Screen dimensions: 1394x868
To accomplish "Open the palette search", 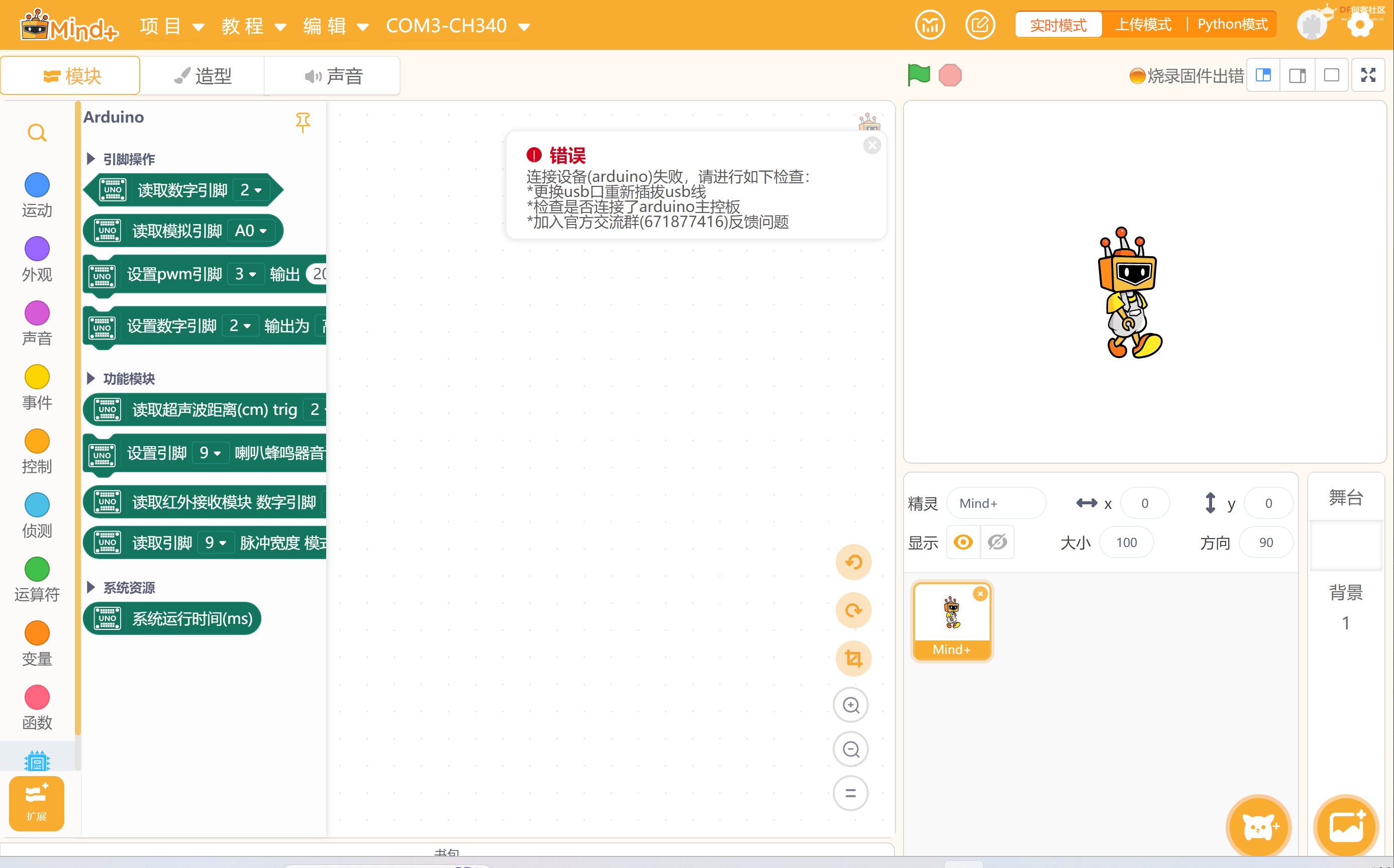I will point(36,132).
